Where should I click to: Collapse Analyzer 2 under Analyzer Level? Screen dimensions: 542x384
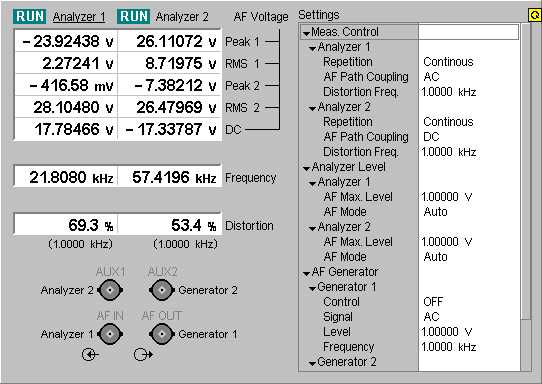[x=312, y=228]
